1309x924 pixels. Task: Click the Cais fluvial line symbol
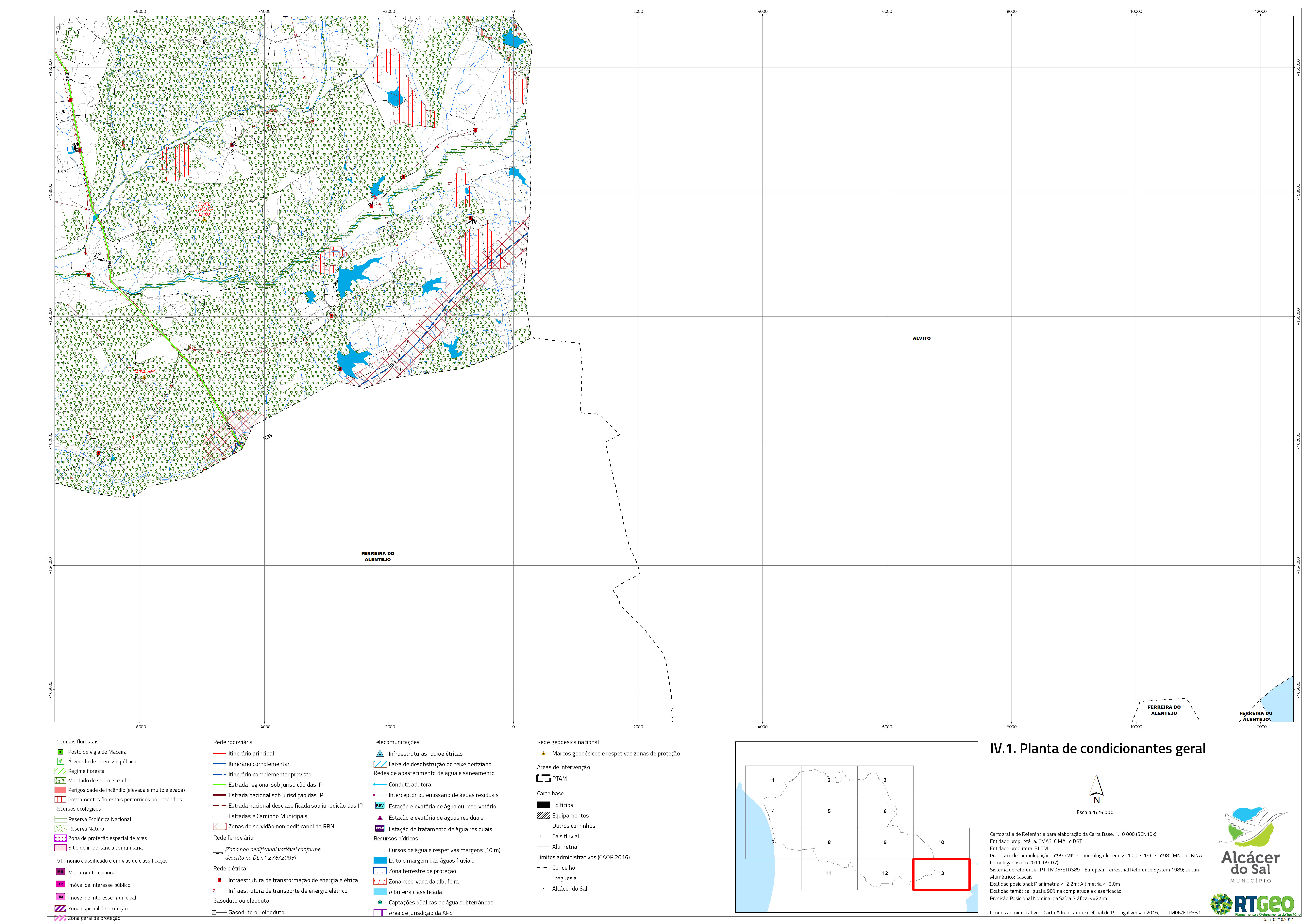[x=543, y=836]
